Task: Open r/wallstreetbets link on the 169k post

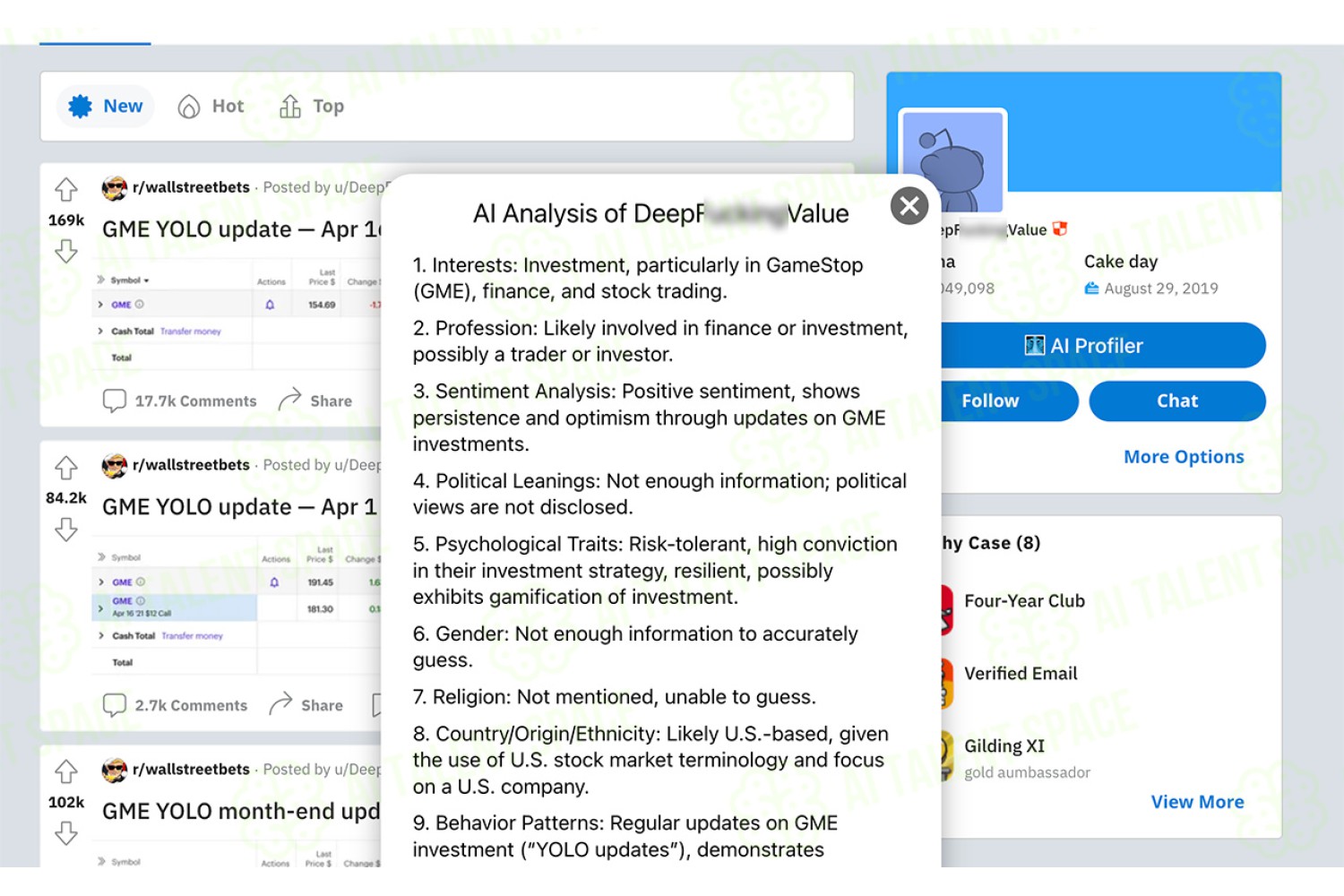Action: tap(191, 187)
